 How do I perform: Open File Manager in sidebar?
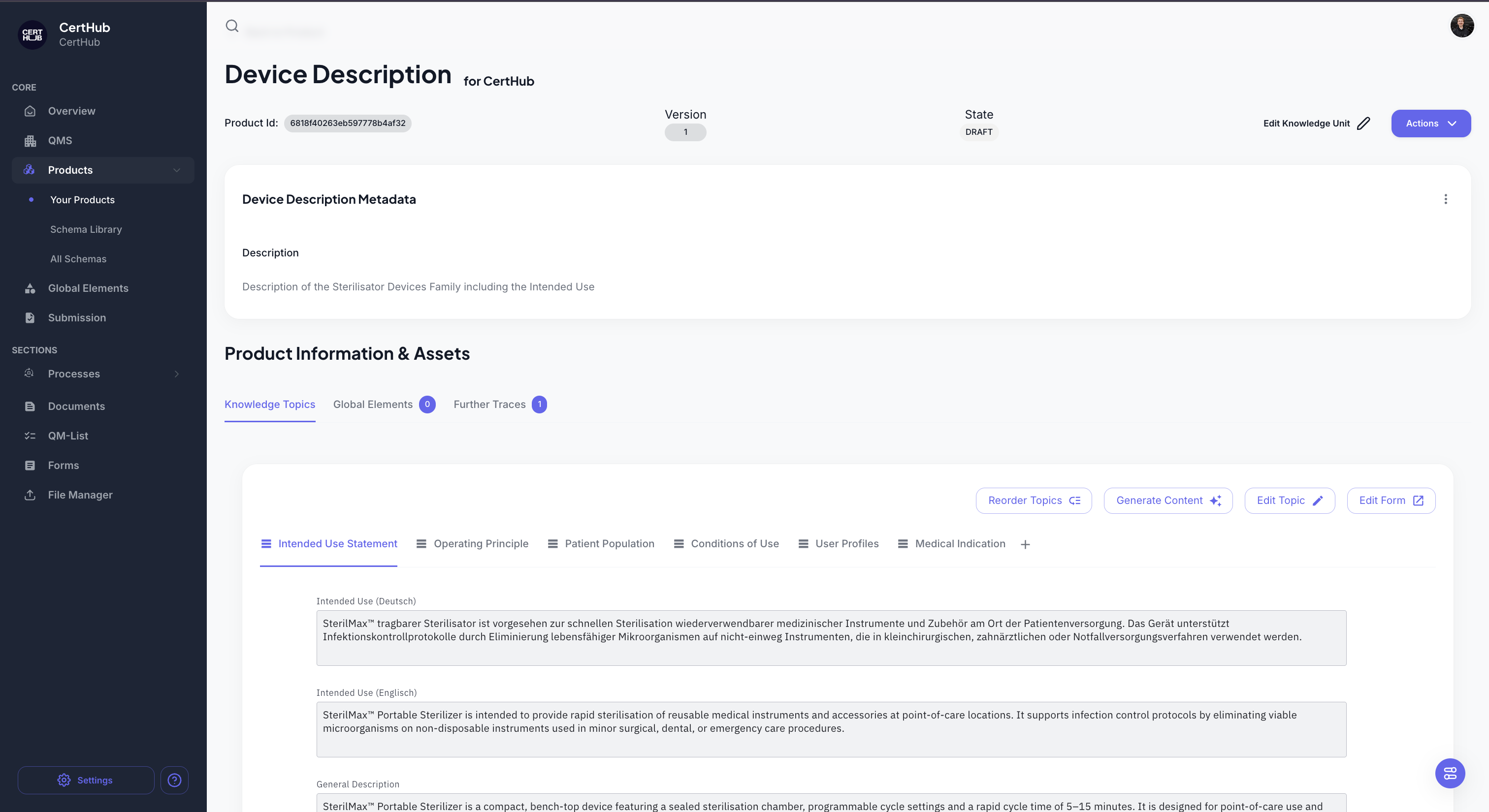(x=80, y=495)
